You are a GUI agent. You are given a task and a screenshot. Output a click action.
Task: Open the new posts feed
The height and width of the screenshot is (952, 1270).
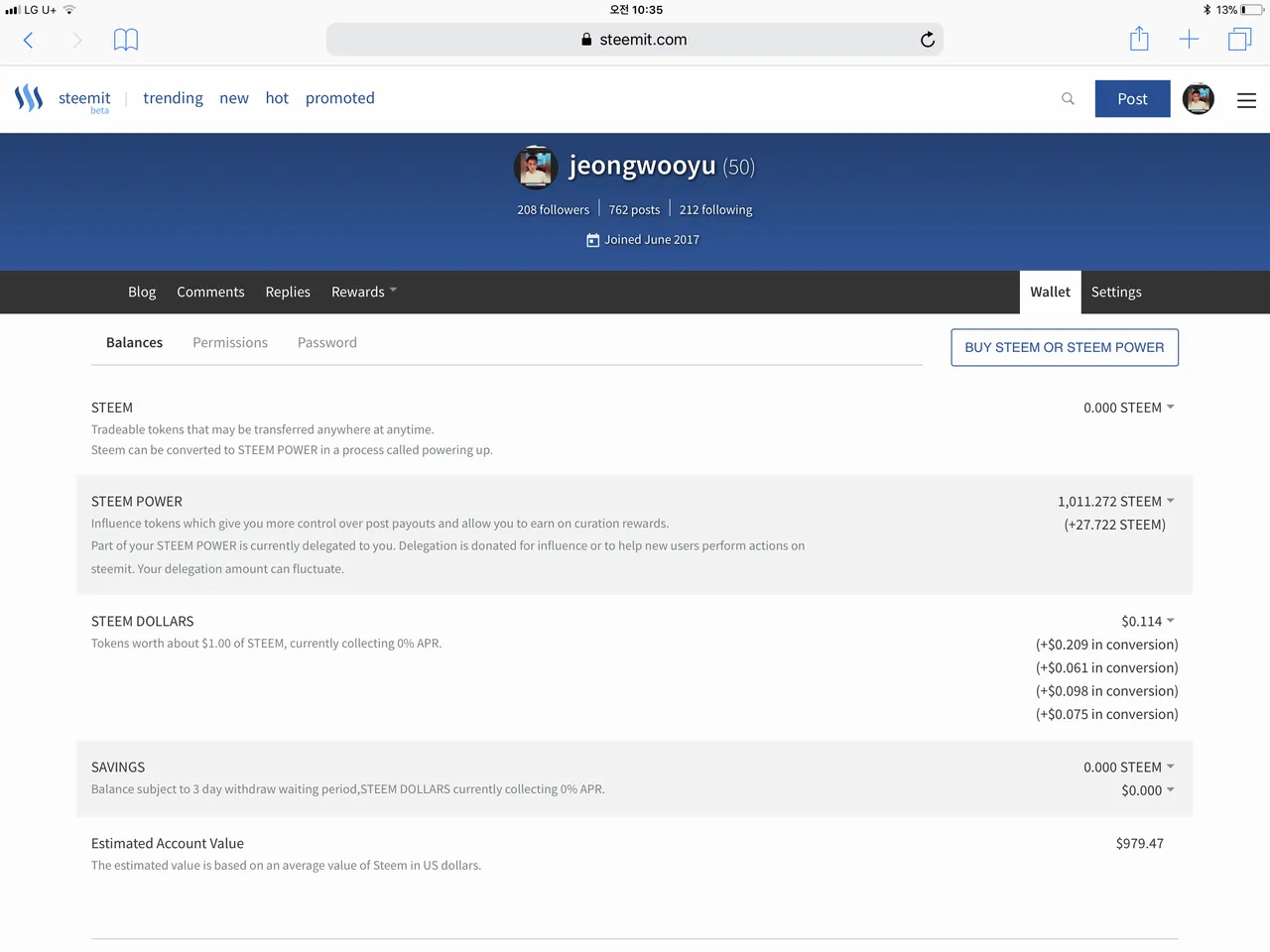click(x=234, y=98)
